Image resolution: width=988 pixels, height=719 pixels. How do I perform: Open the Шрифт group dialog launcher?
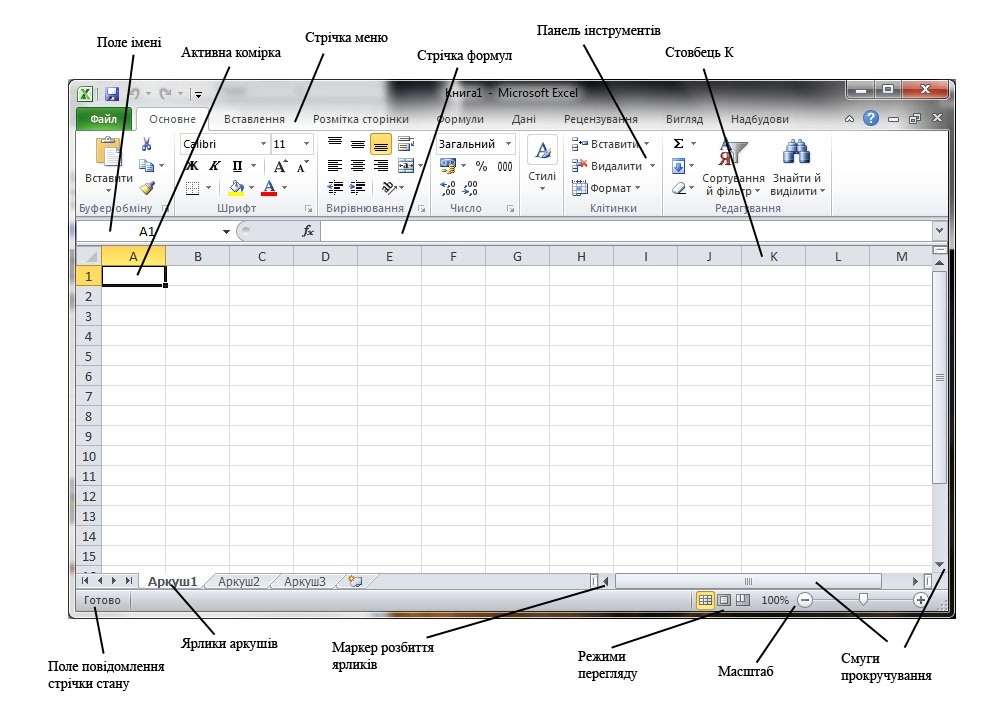[x=308, y=208]
